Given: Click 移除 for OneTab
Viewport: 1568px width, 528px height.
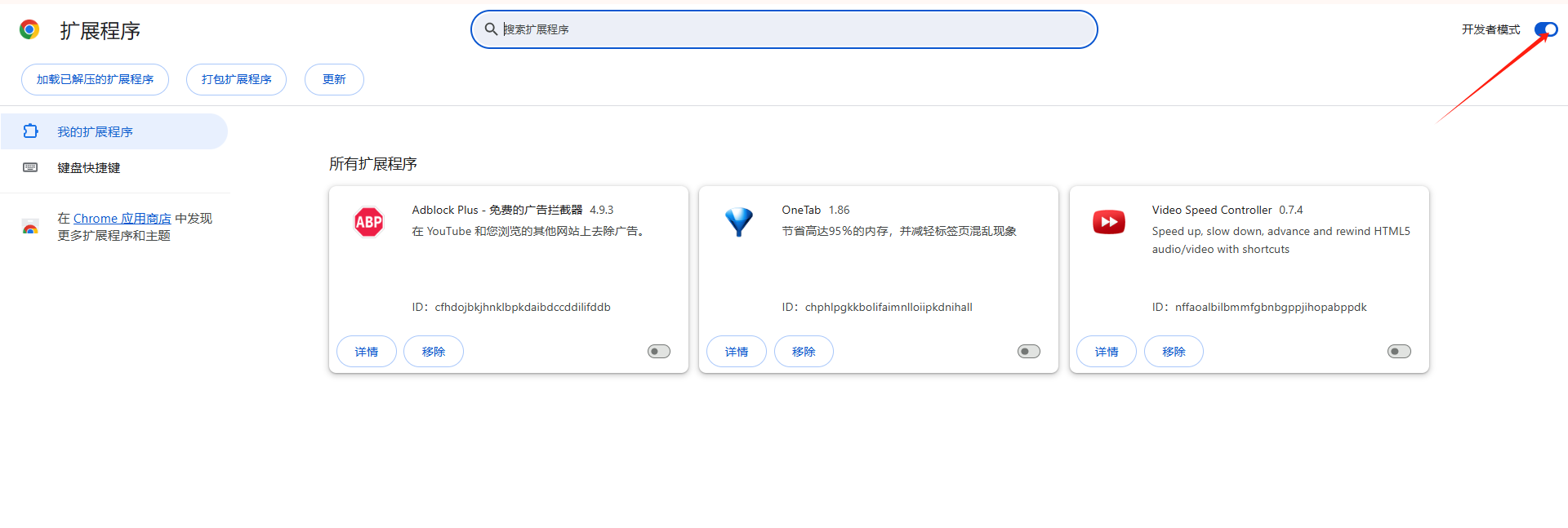Looking at the screenshot, I should coord(804,352).
